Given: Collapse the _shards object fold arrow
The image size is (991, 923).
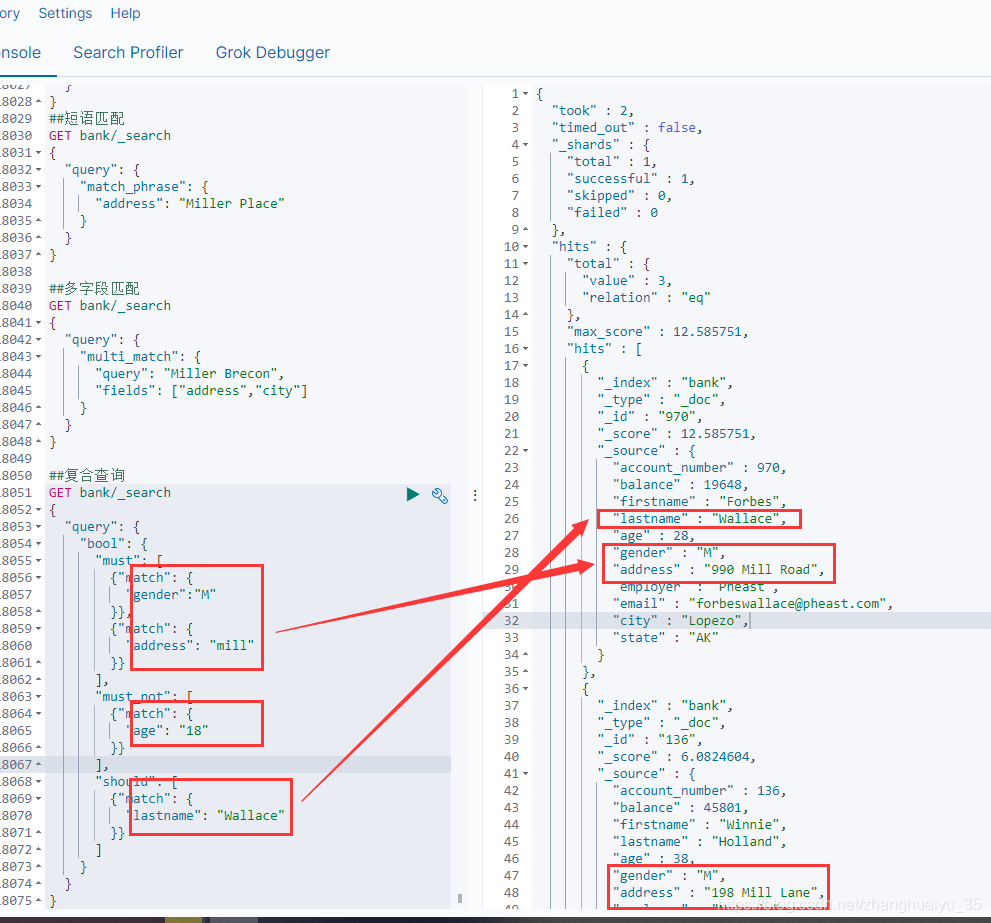Looking at the screenshot, I should pos(524,144).
